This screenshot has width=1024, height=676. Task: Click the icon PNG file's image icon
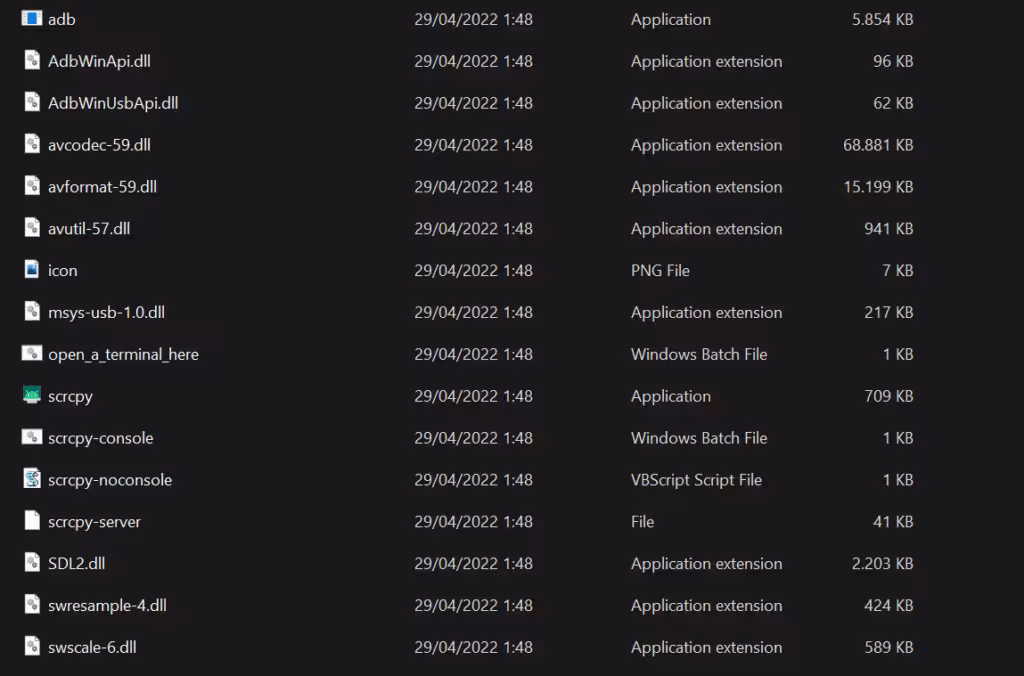coord(32,269)
